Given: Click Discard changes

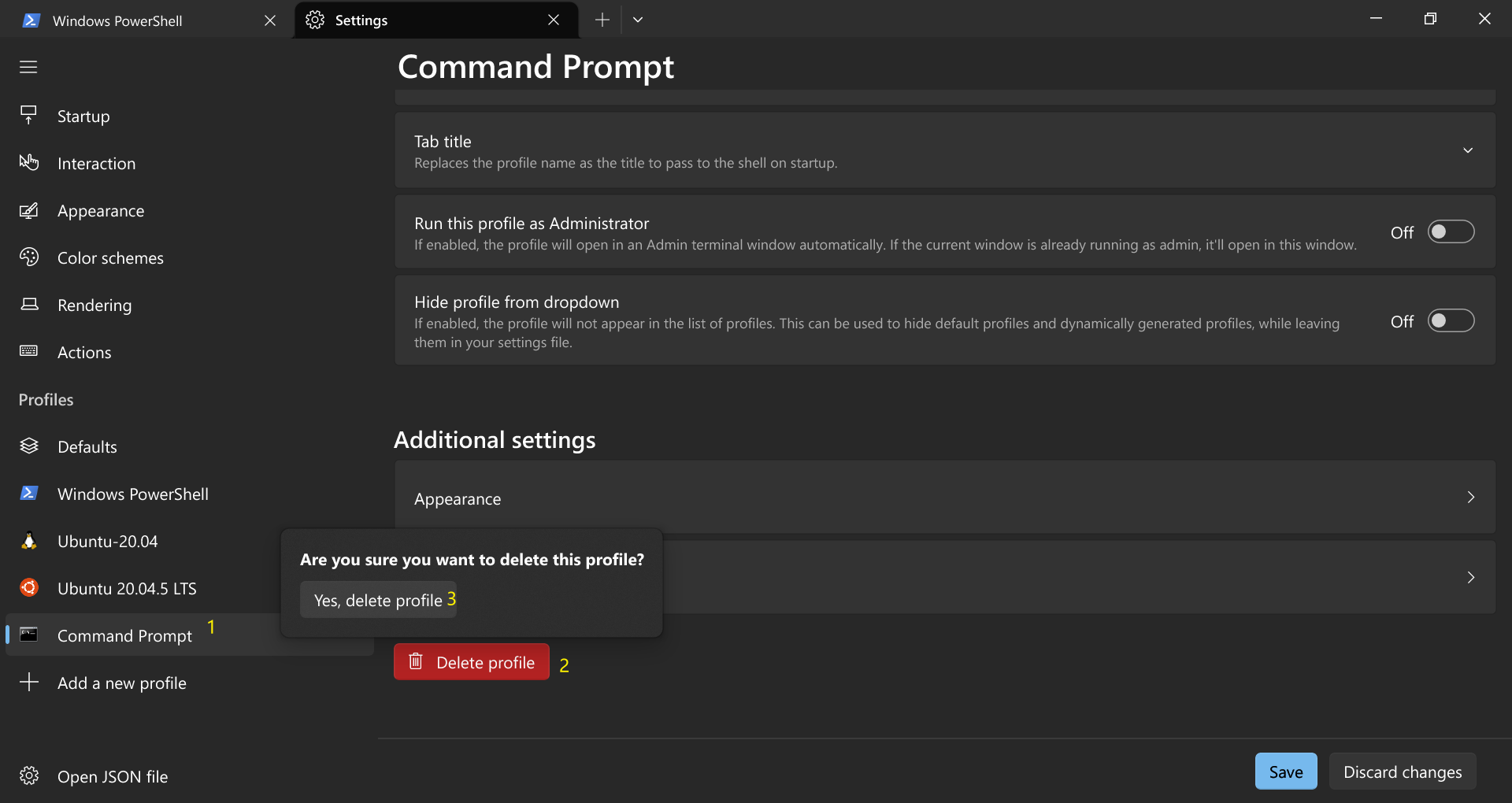Looking at the screenshot, I should click(1402, 772).
